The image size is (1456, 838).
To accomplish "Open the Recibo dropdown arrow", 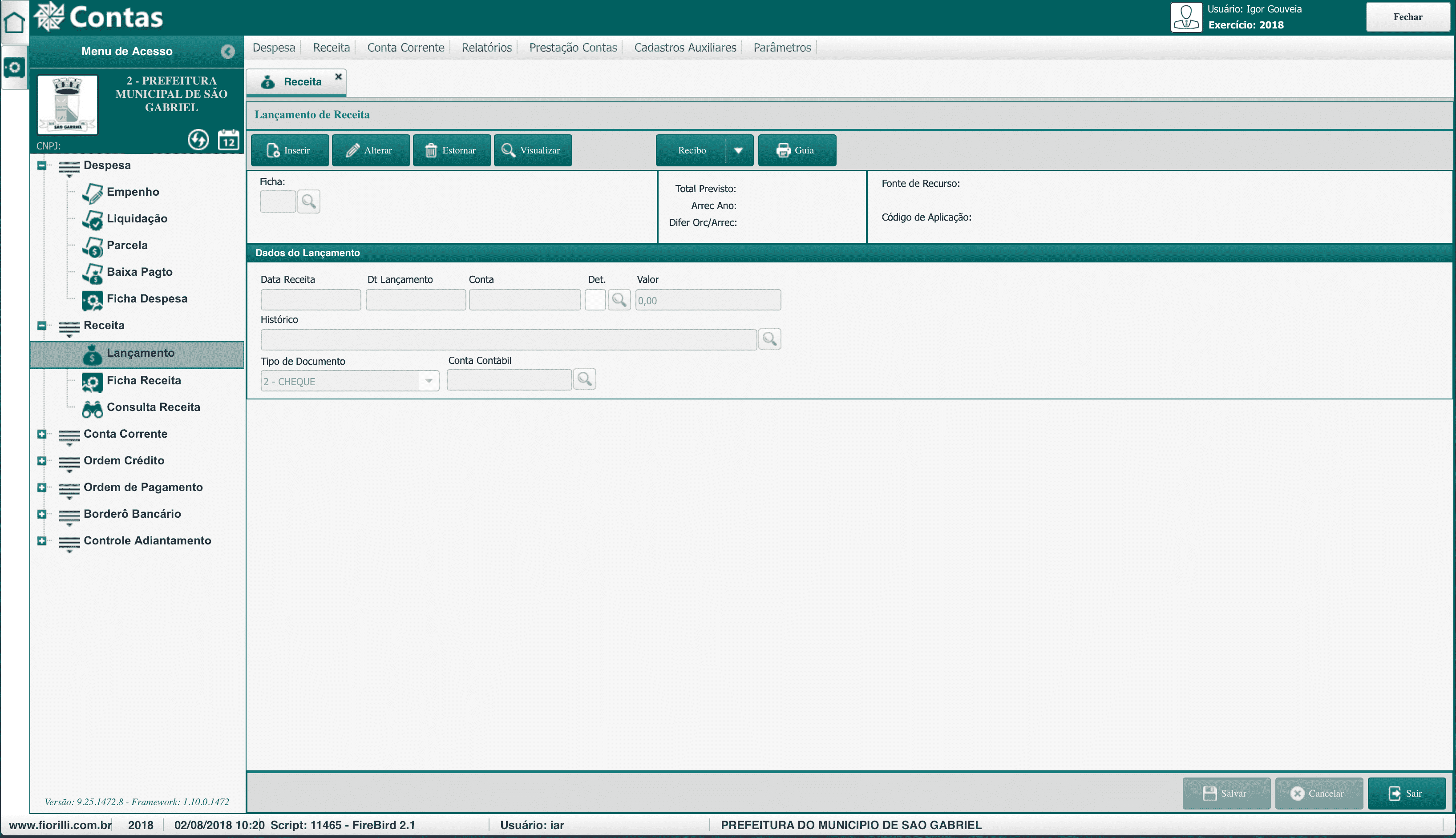I will pos(739,150).
